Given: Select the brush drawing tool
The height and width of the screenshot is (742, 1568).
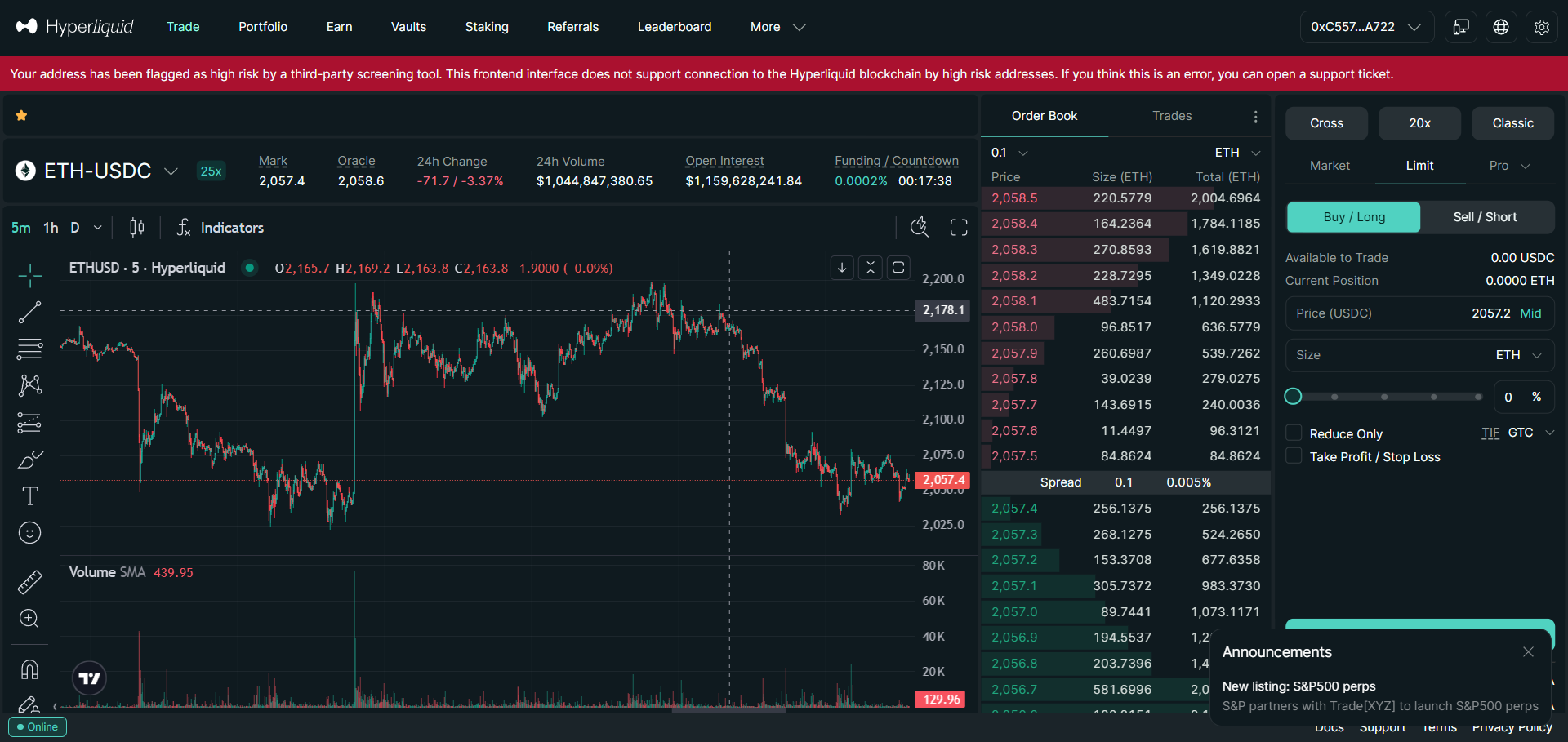Looking at the screenshot, I should pos(30,460).
